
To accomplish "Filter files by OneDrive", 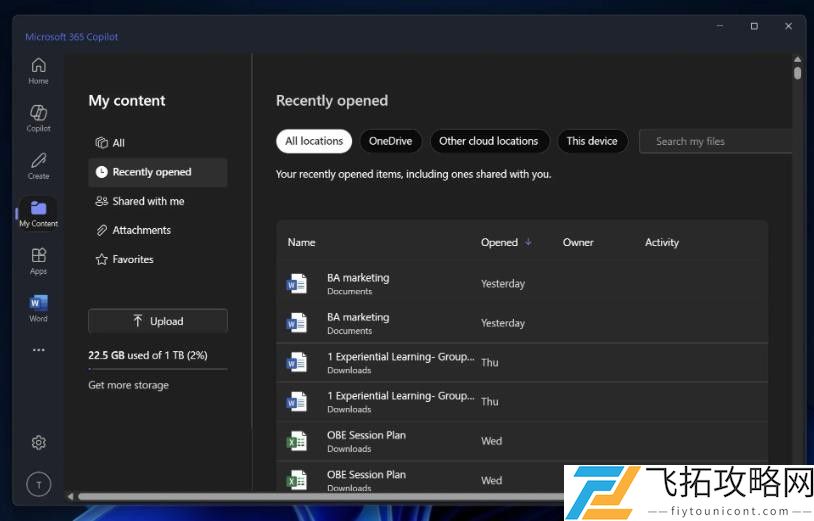I will click(x=390, y=141).
